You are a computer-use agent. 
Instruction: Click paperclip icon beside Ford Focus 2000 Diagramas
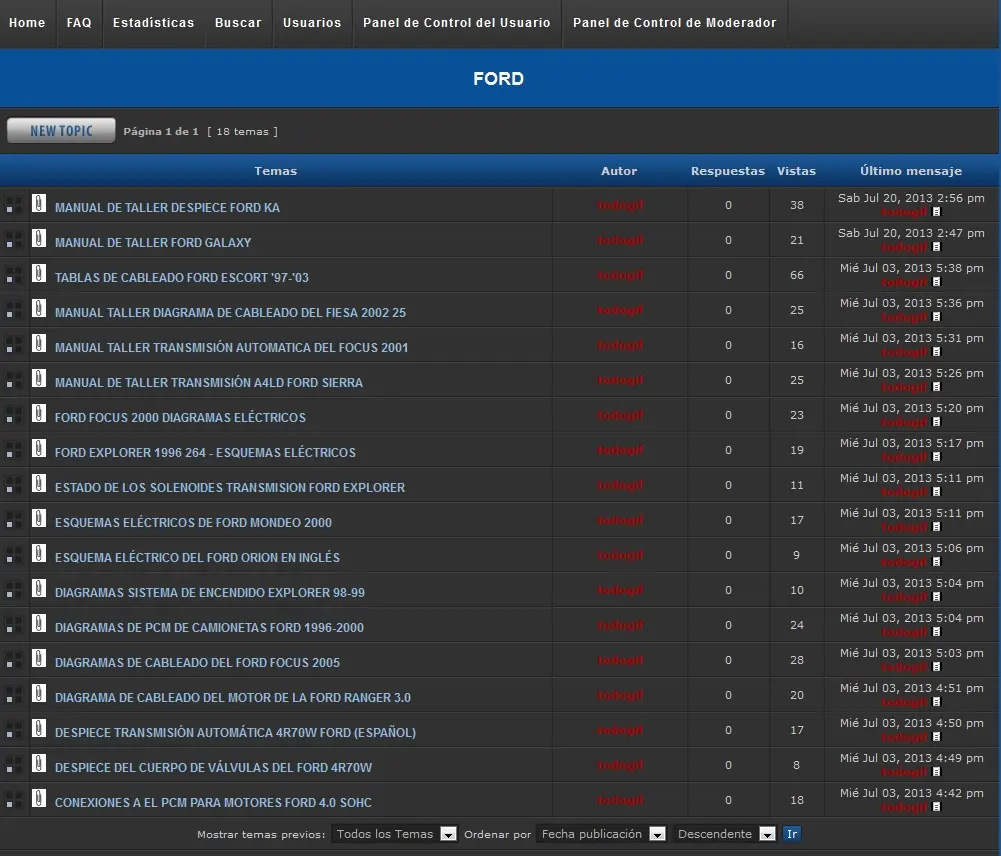[39, 413]
